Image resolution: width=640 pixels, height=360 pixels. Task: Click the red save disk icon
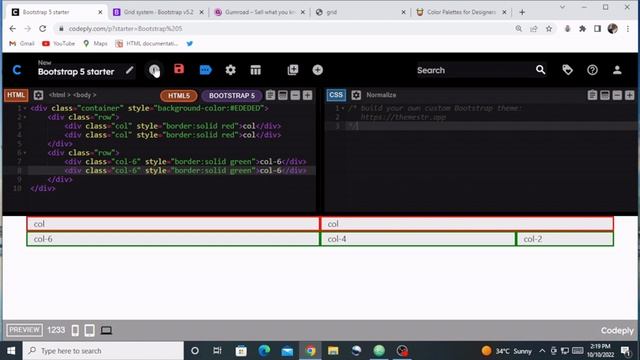179,69
